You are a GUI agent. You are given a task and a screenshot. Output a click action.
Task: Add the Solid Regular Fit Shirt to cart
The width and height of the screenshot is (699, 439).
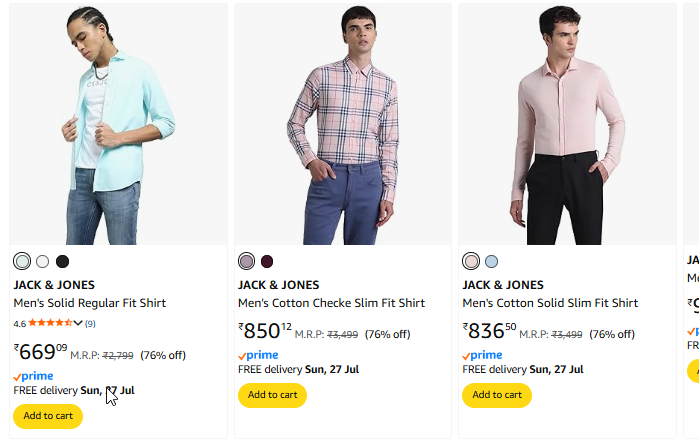pos(48,416)
